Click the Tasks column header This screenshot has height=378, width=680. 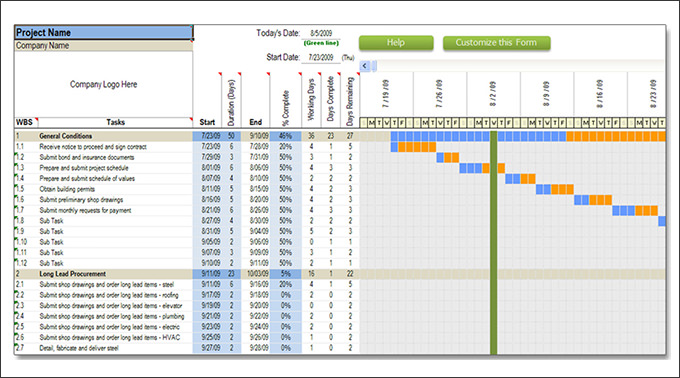(115, 122)
